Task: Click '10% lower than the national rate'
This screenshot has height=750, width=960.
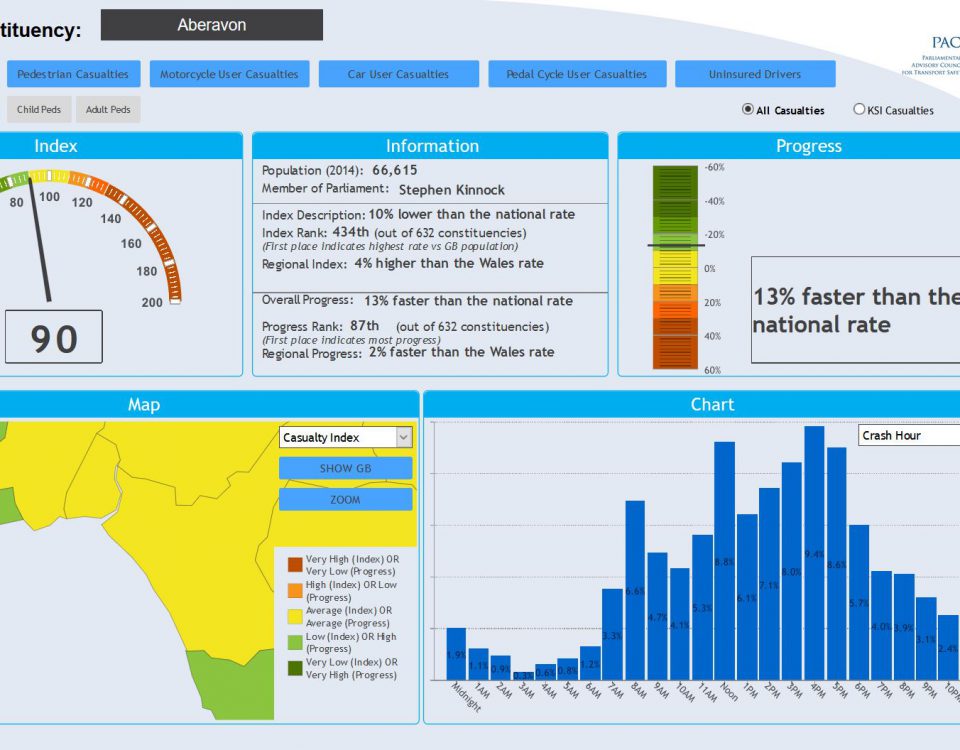Action: [x=471, y=214]
